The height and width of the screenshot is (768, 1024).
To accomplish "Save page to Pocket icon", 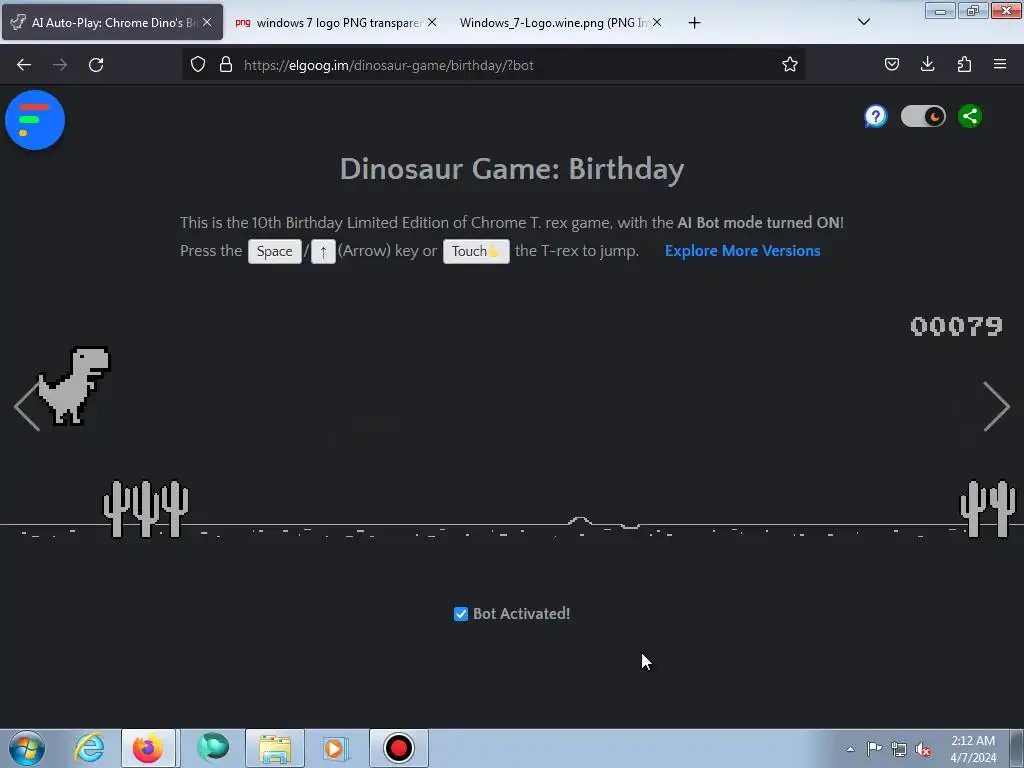I will [891, 64].
